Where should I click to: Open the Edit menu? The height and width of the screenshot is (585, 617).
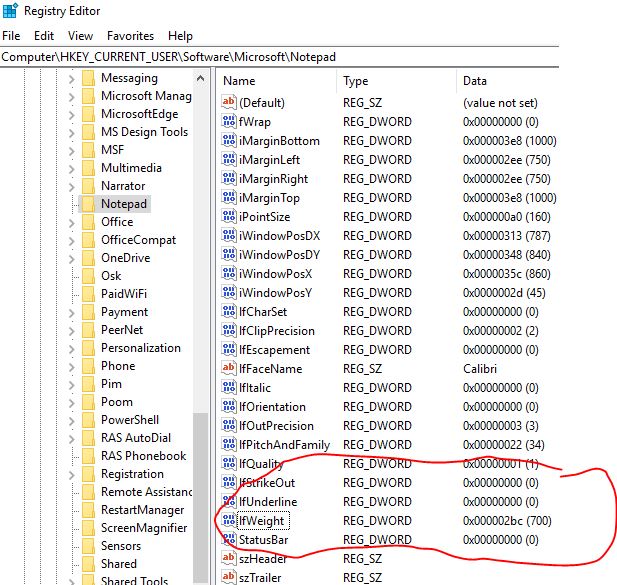tap(44, 36)
